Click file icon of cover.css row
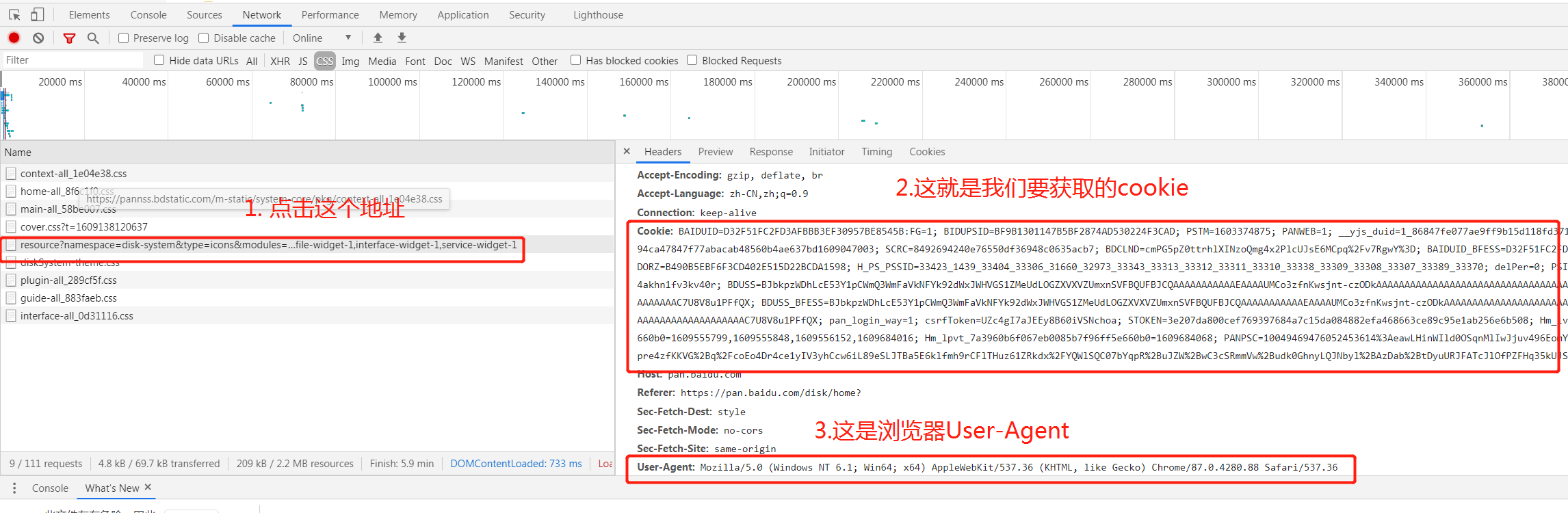Image resolution: width=1568 pixels, height=513 pixels. tap(11, 226)
